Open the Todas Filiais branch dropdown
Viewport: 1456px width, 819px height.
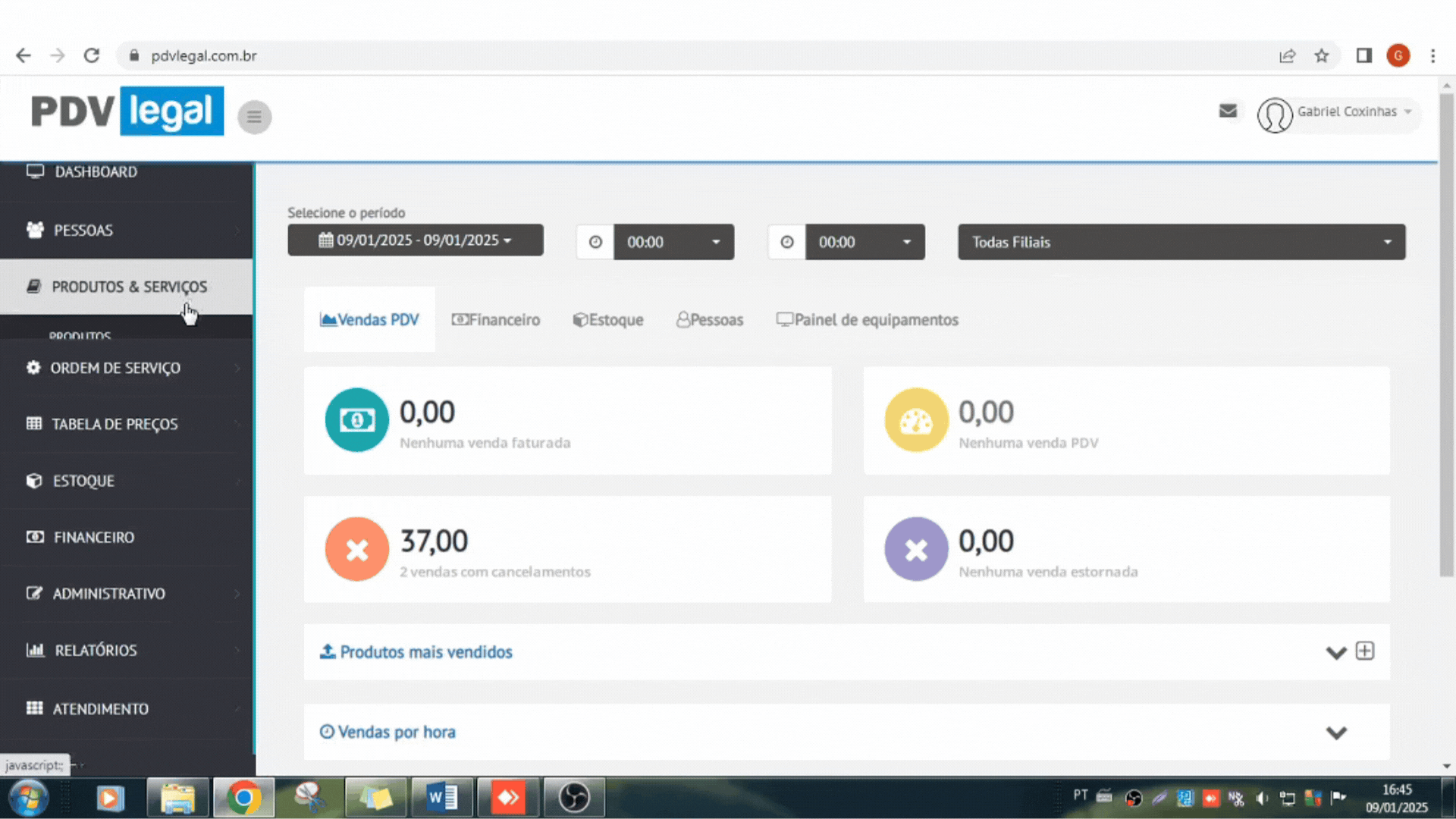coord(1181,242)
